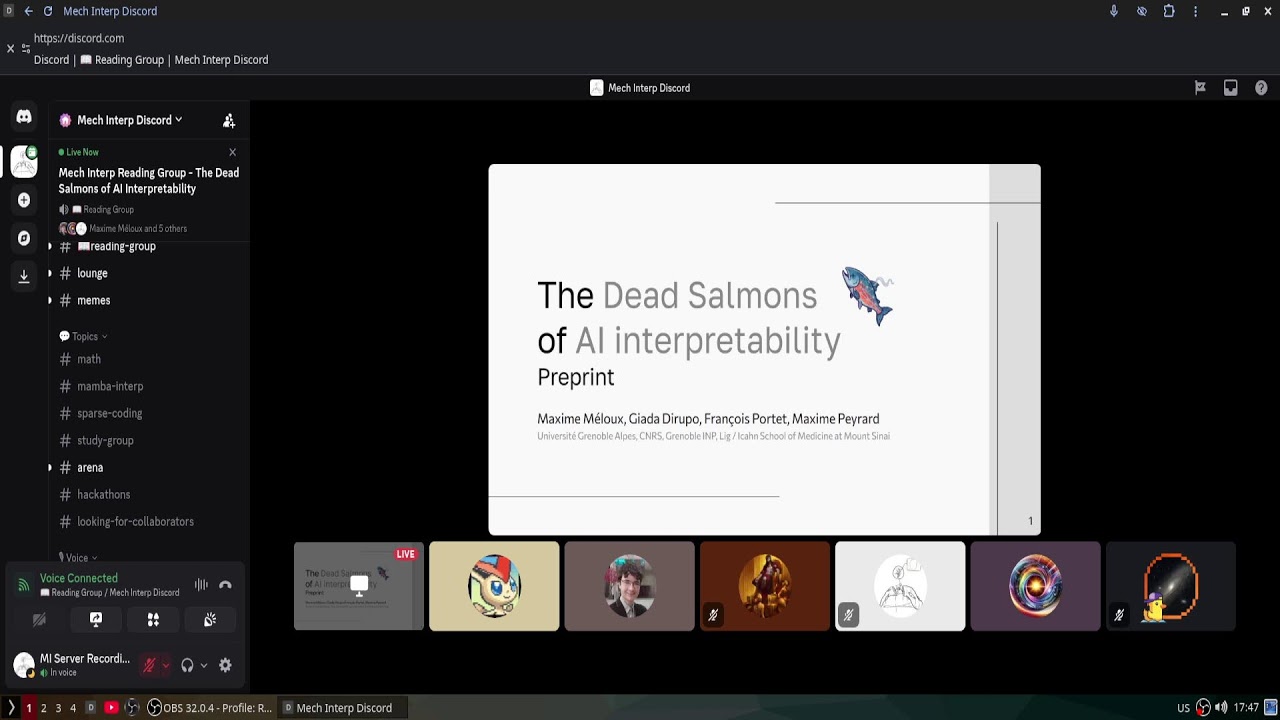Open the Download Apps arrow icon
The image size is (1280, 720).
[24, 276]
